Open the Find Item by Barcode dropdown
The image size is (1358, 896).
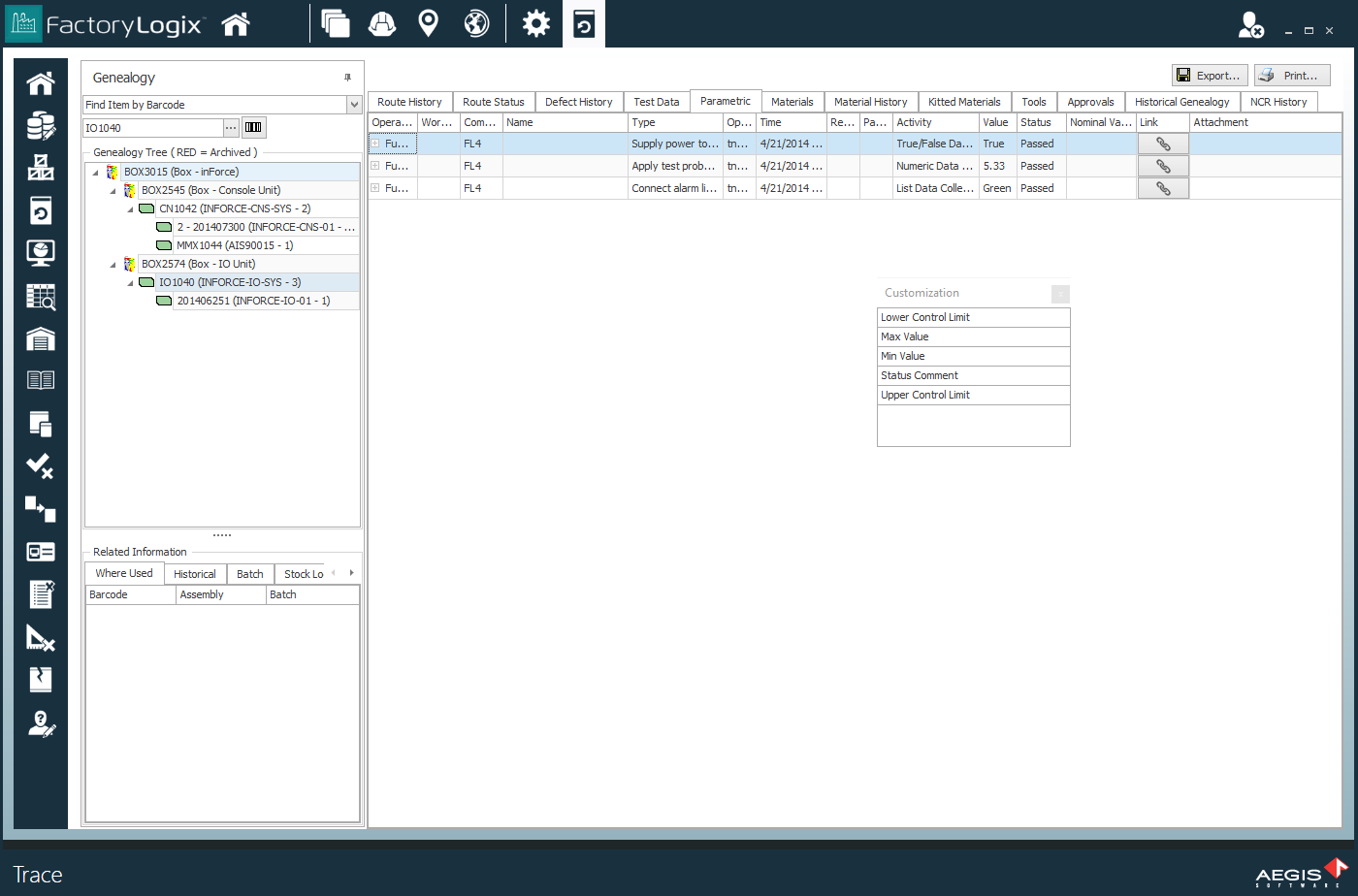354,104
